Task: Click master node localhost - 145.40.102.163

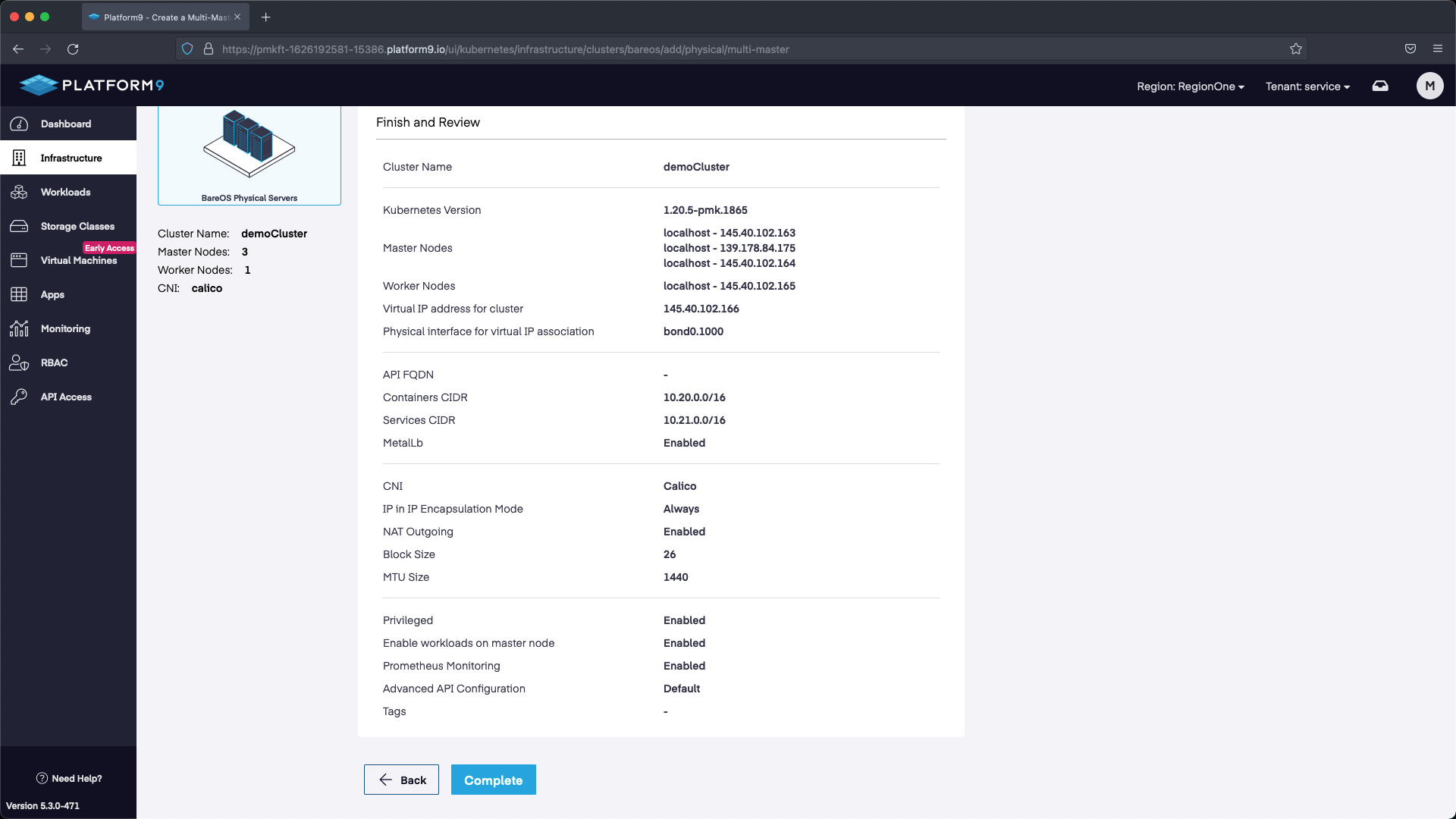Action: point(730,233)
